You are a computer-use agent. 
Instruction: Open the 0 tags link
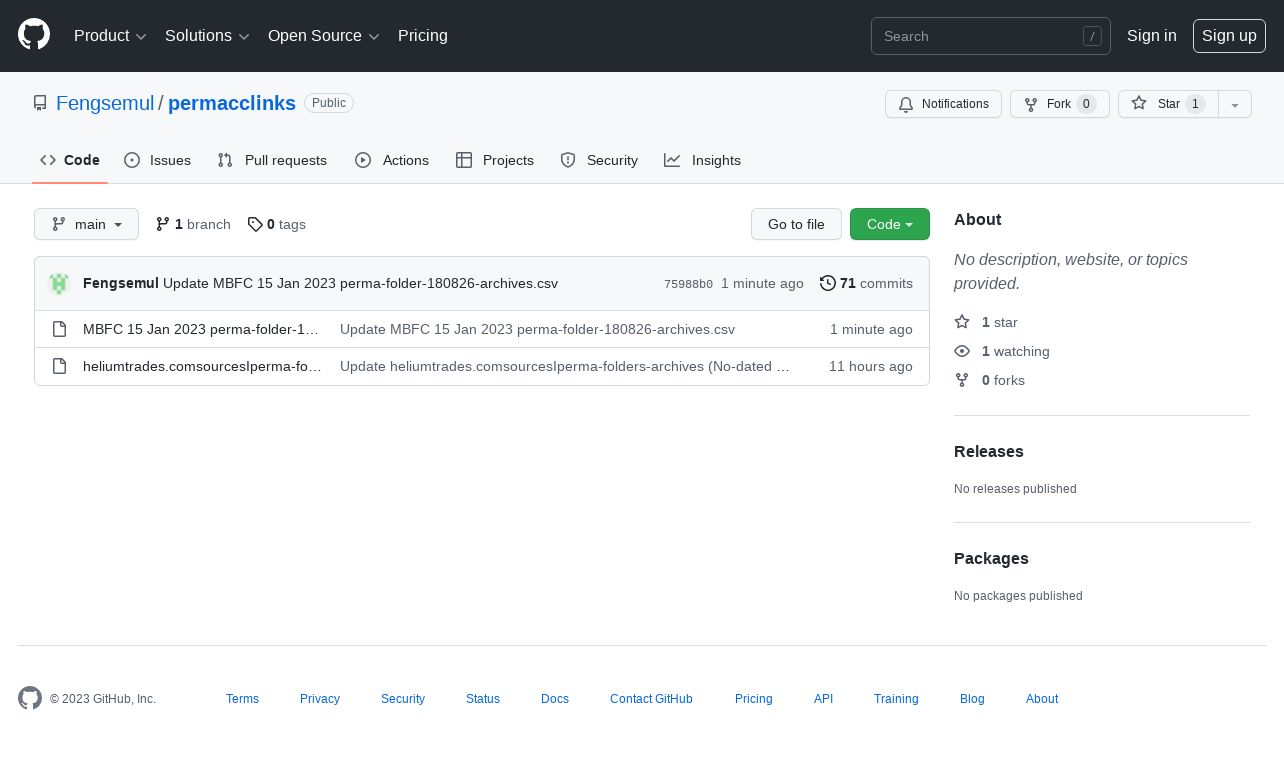coord(277,224)
